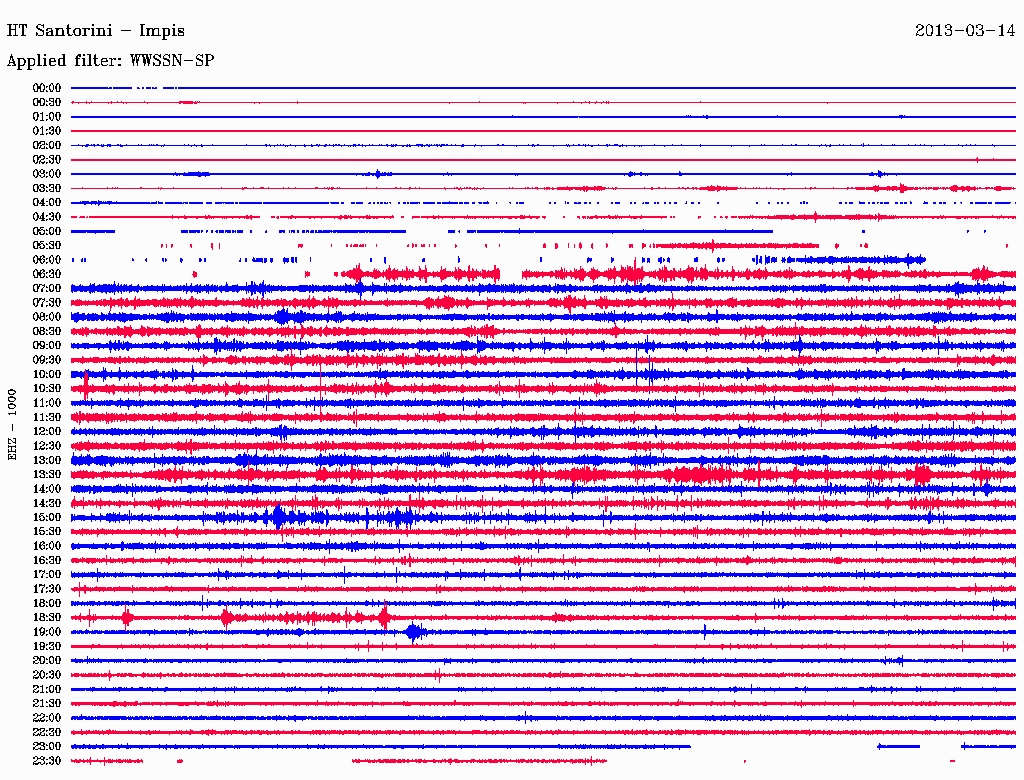
Task: Select the 01:30 time label
Action: 47,131
